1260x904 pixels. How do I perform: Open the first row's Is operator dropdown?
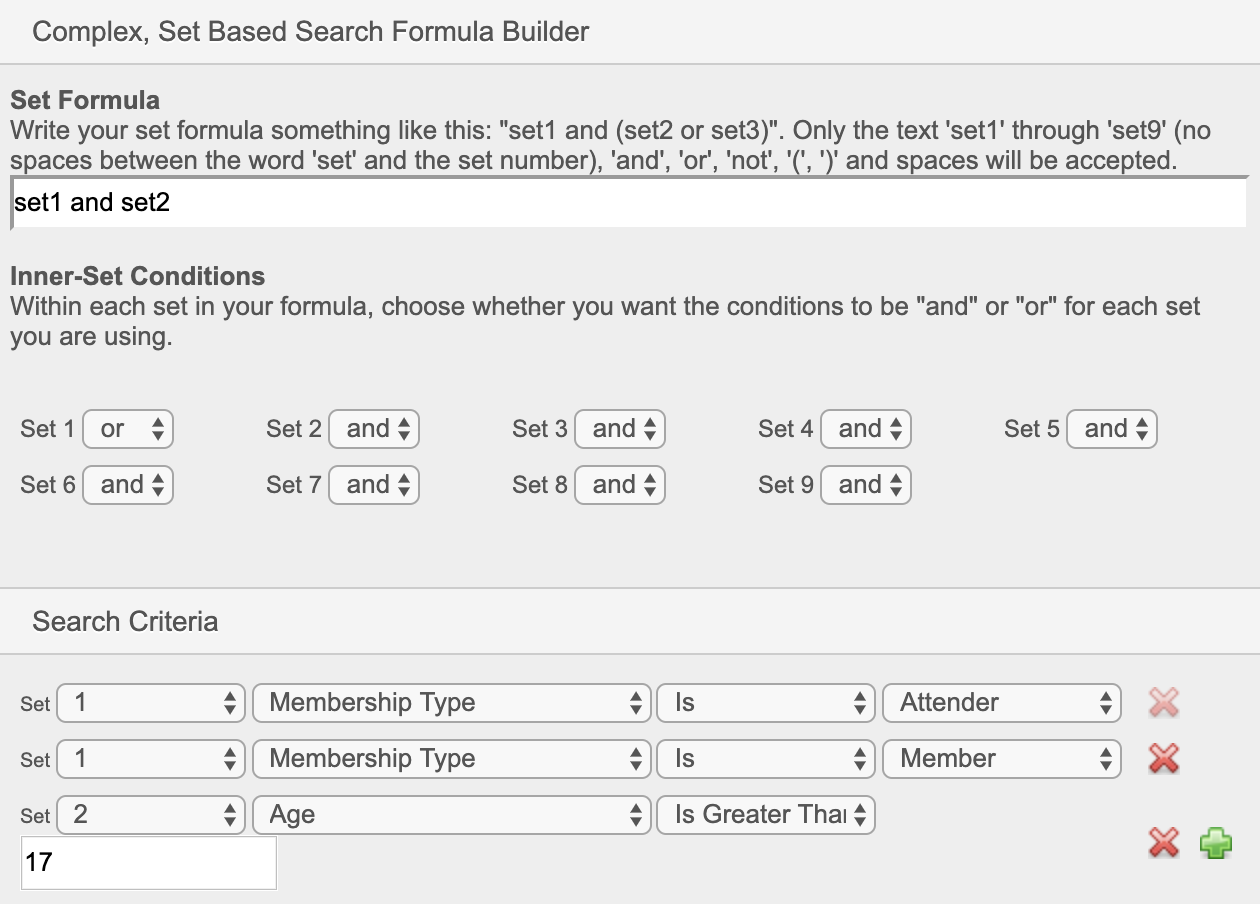(x=765, y=703)
